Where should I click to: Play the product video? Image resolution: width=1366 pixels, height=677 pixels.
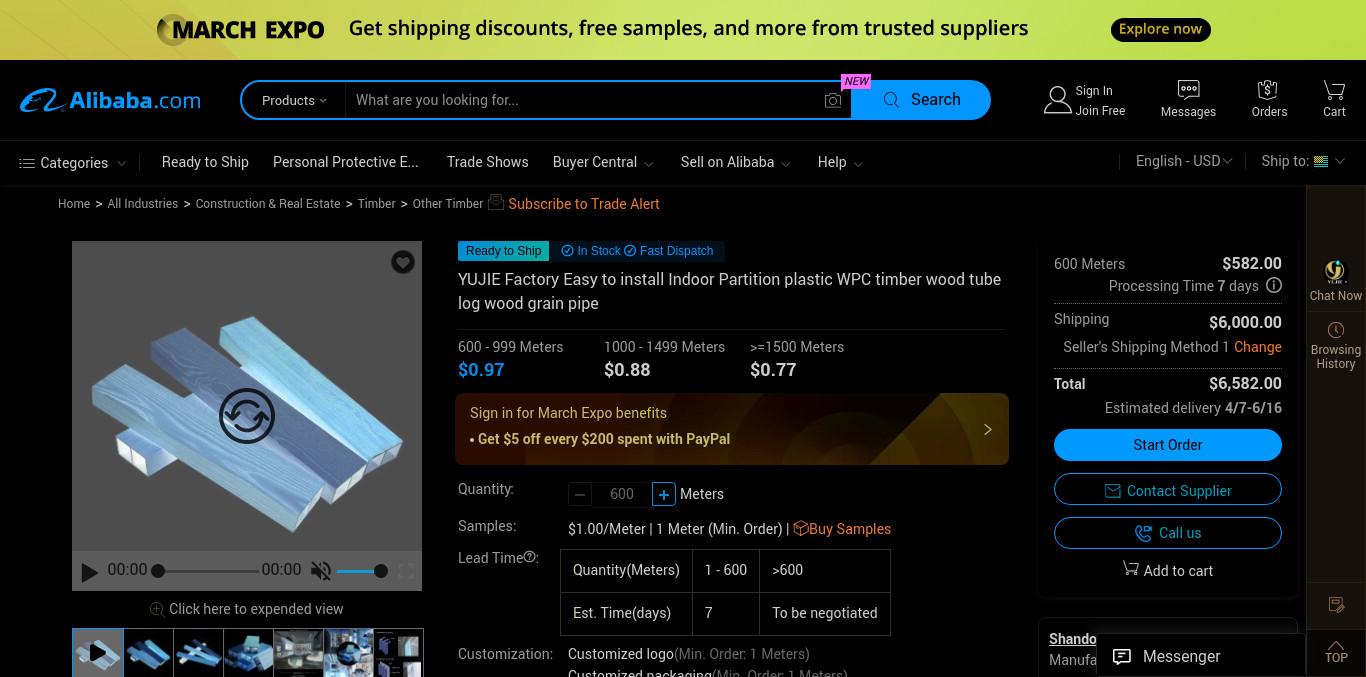point(89,572)
